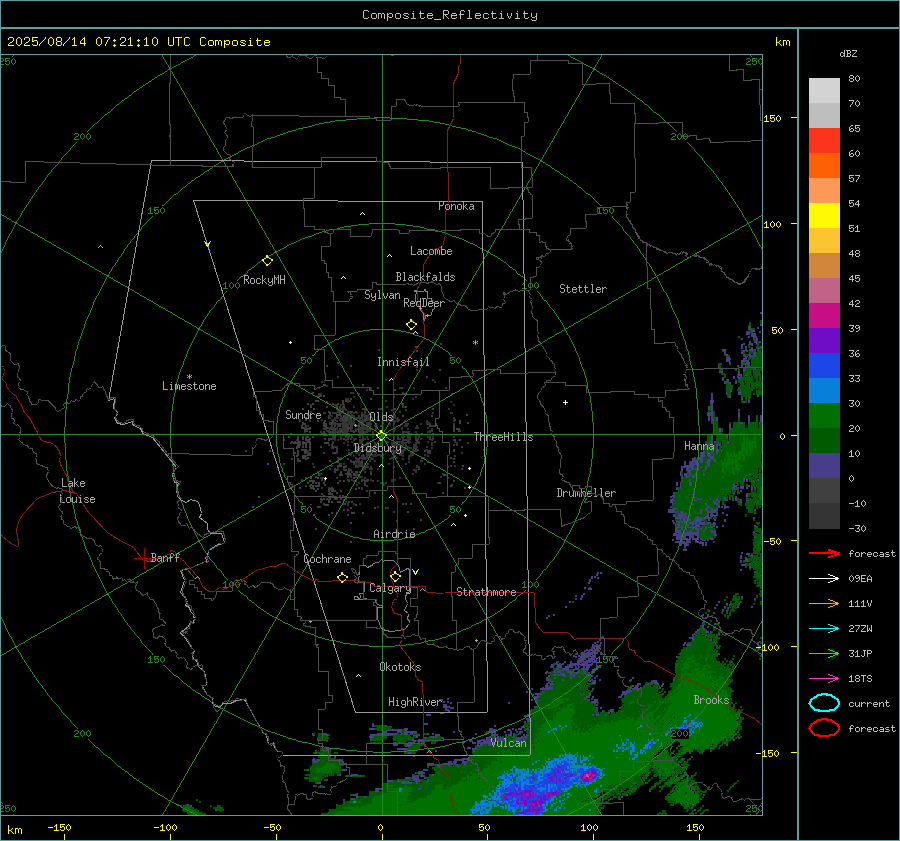Click the bright green 30 dBZ swatch
Image resolution: width=900 pixels, height=841 pixels.
click(824, 415)
